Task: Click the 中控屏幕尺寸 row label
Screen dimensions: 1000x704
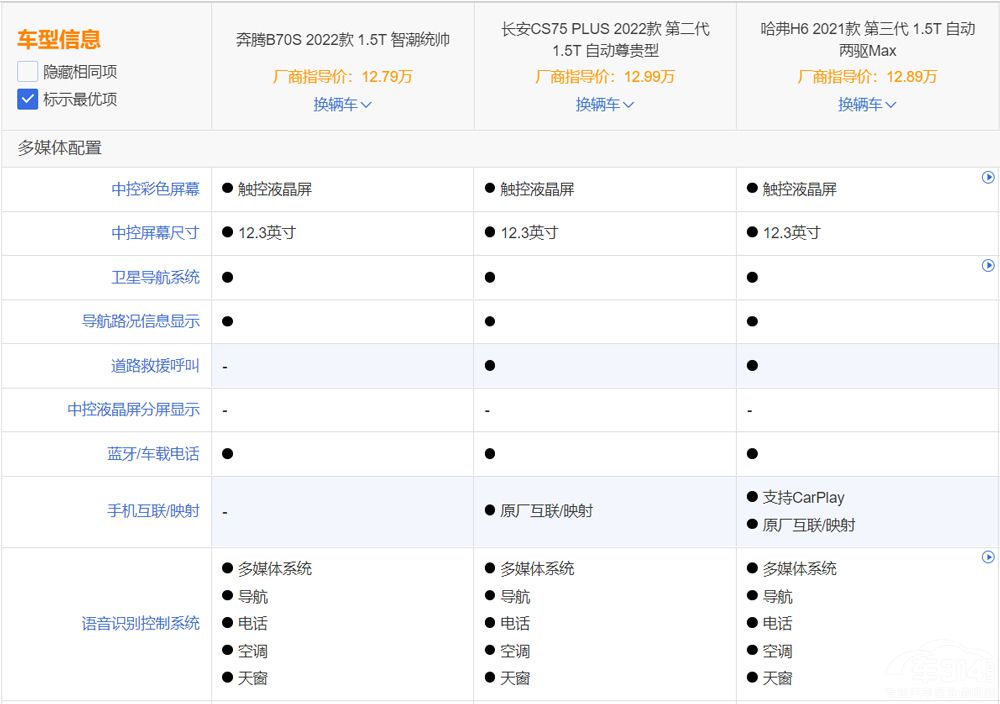Action: point(155,233)
